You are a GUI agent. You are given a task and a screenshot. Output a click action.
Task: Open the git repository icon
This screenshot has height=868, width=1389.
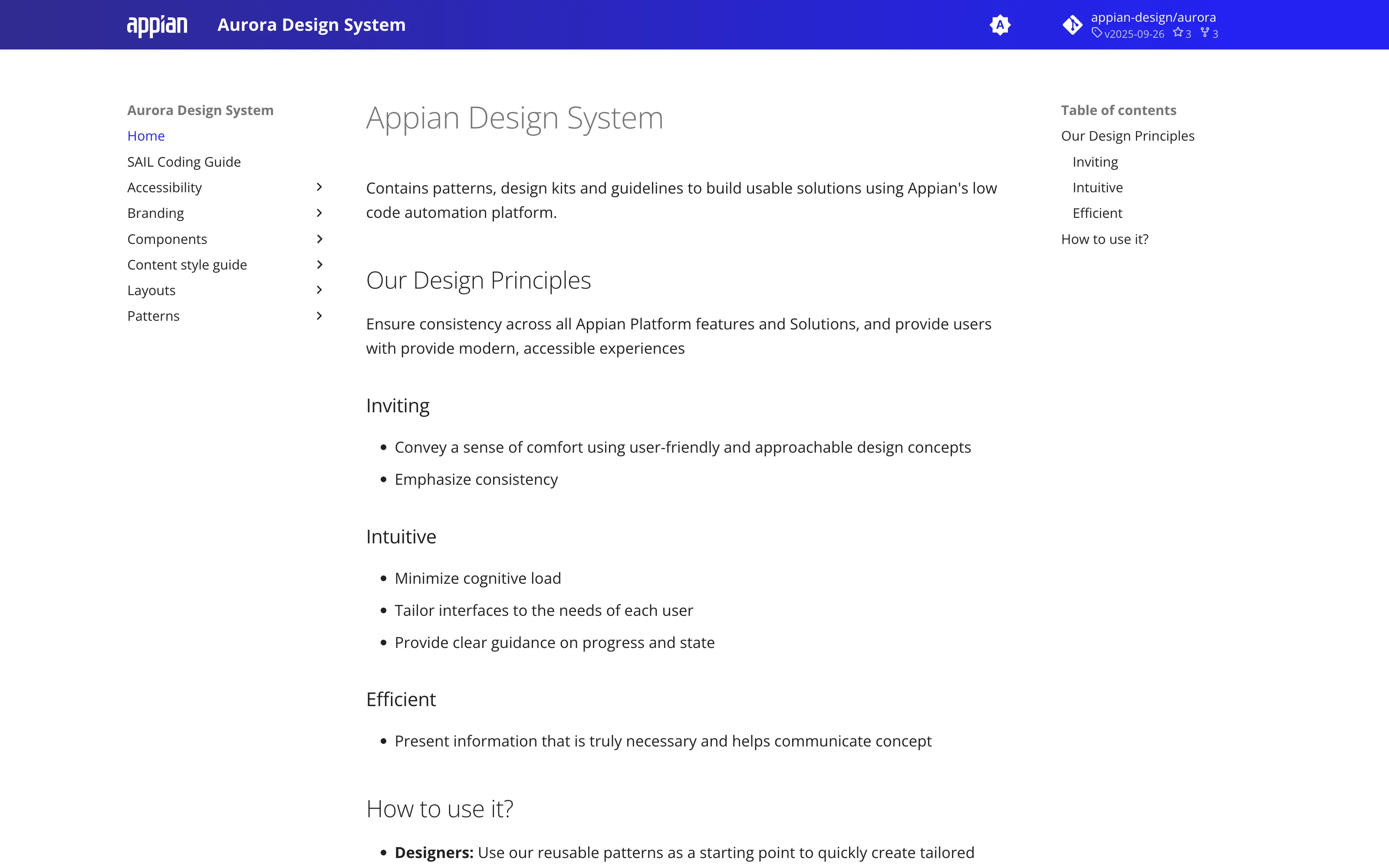click(1073, 25)
